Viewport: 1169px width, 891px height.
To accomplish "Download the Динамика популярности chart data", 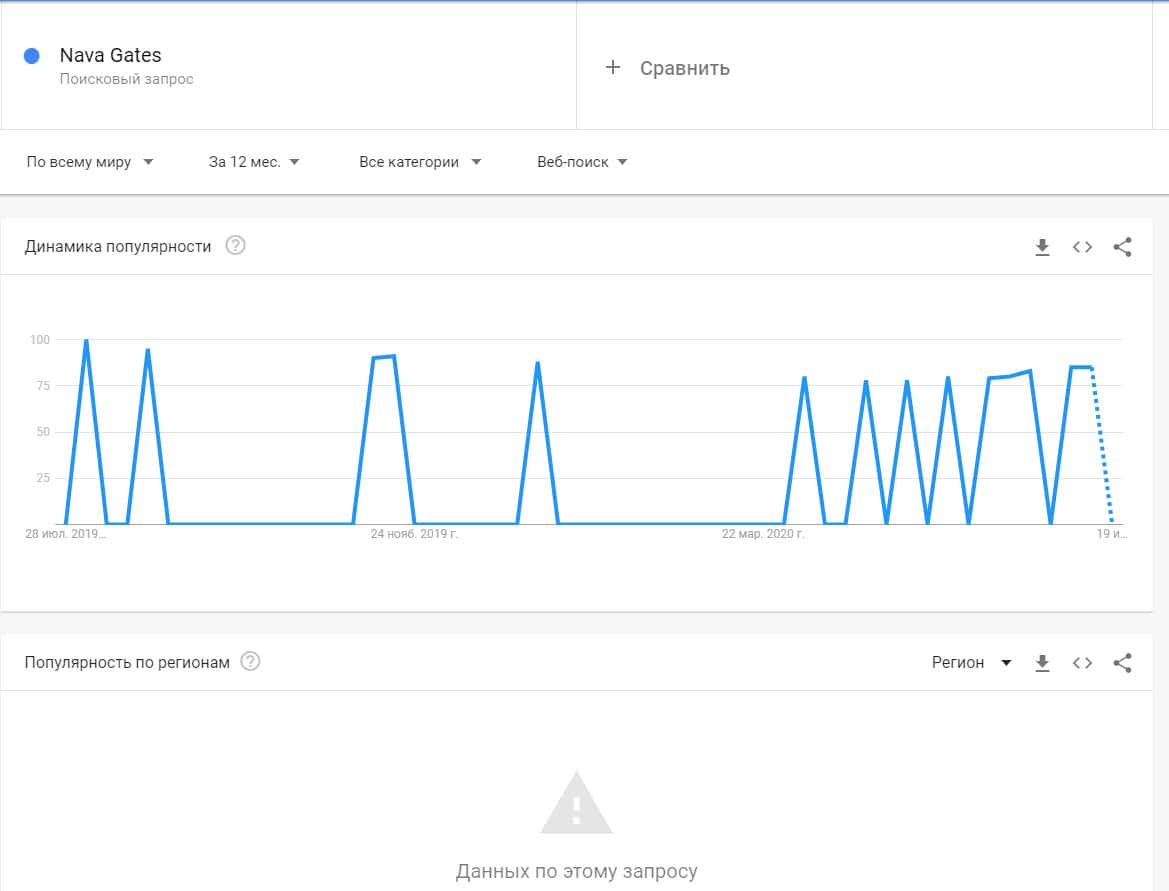I will point(1042,247).
